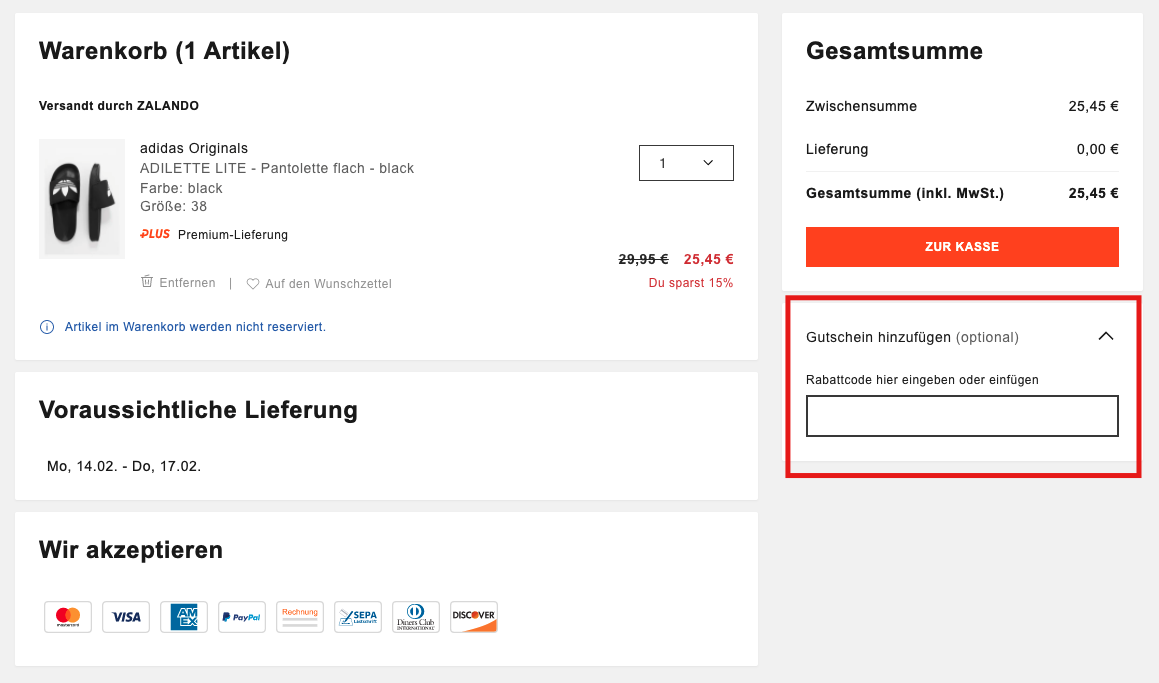Click the info circle icon near reservation notice
Viewport: 1159px width, 683px height.
pos(47,327)
